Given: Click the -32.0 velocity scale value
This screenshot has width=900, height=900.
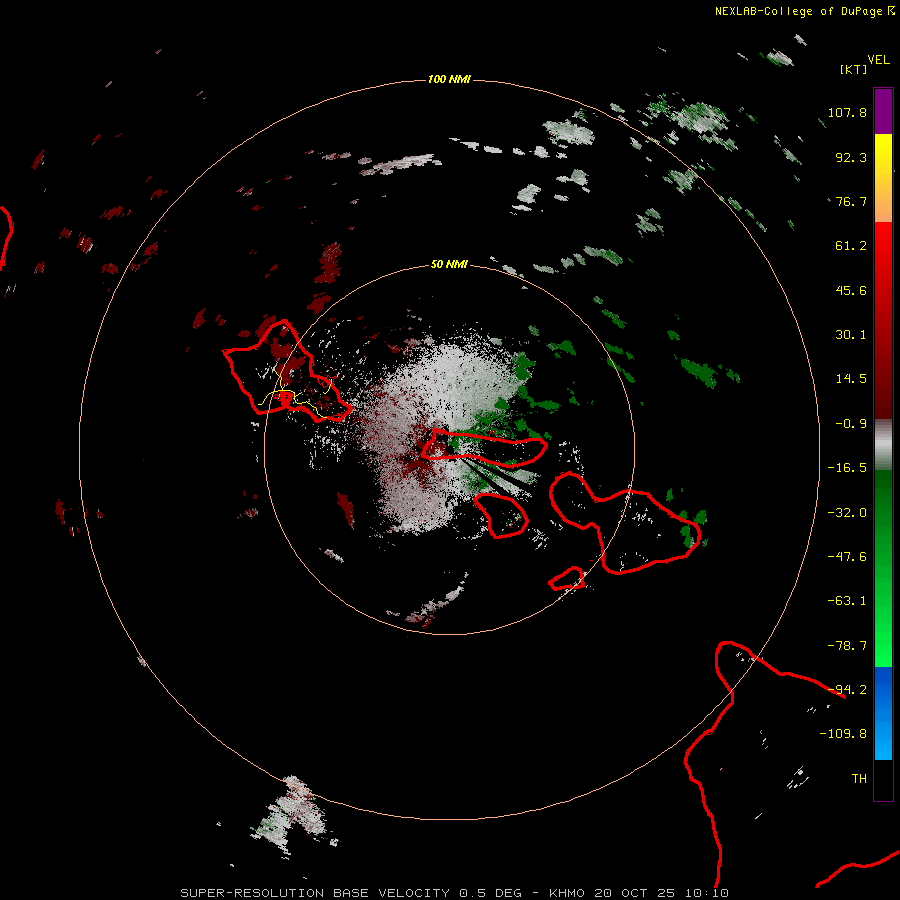Looking at the screenshot, I should pyautogui.click(x=847, y=513).
